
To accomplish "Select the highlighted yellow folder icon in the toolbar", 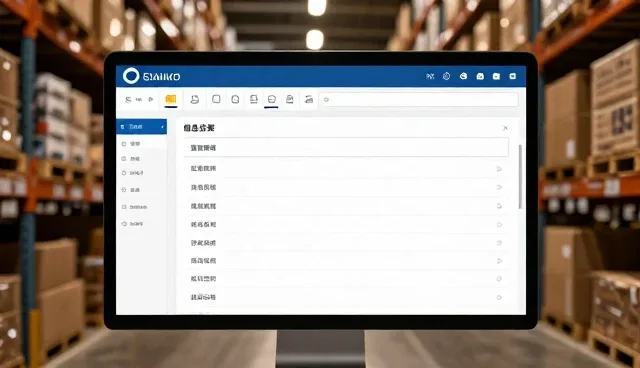I will tap(171, 99).
